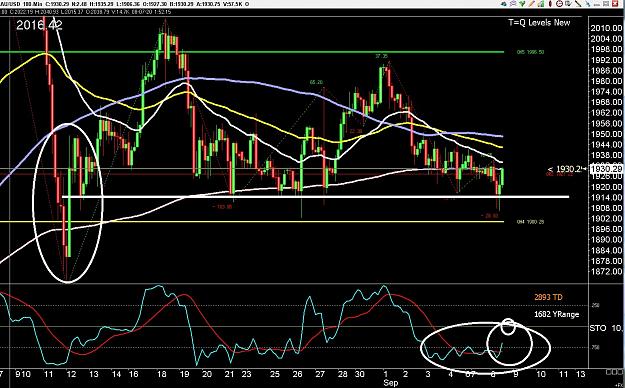The width and height of the screenshot is (625, 388).
Task: Click the orange '2893 TD' label
Action: (x=548, y=297)
